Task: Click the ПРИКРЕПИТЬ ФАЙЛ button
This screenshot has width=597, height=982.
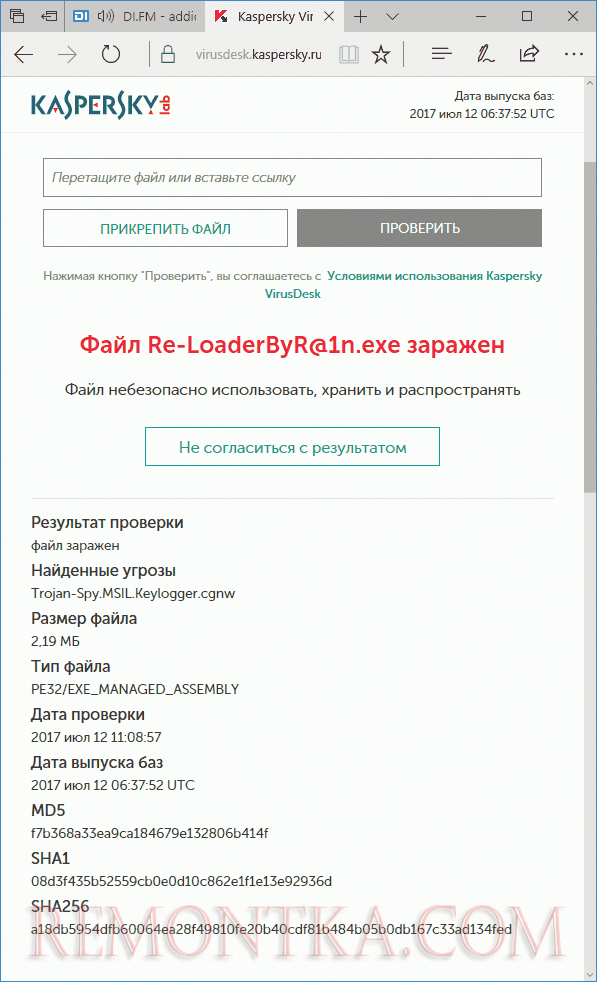Action: tap(165, 229)
